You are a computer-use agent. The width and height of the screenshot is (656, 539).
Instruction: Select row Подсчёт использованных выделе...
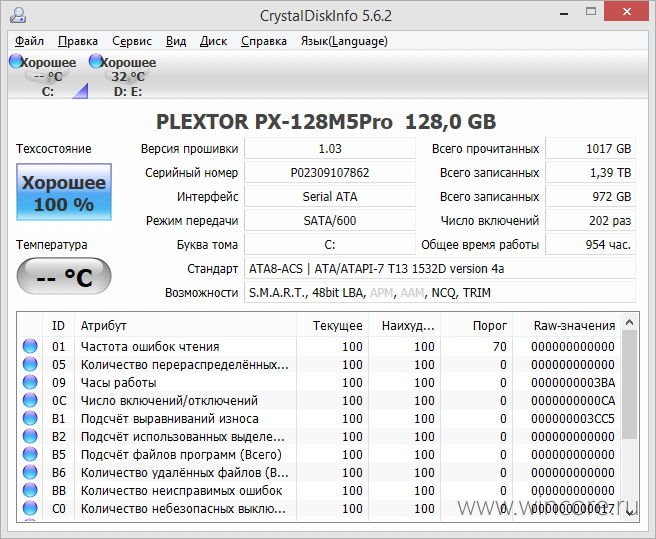[x=320, y=436]
